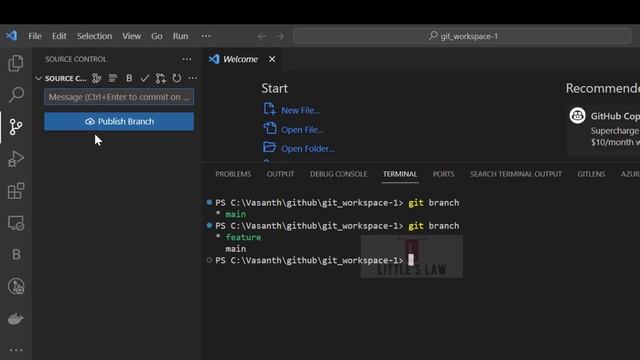Click the create pull request icon

click(x=160, y=78)
